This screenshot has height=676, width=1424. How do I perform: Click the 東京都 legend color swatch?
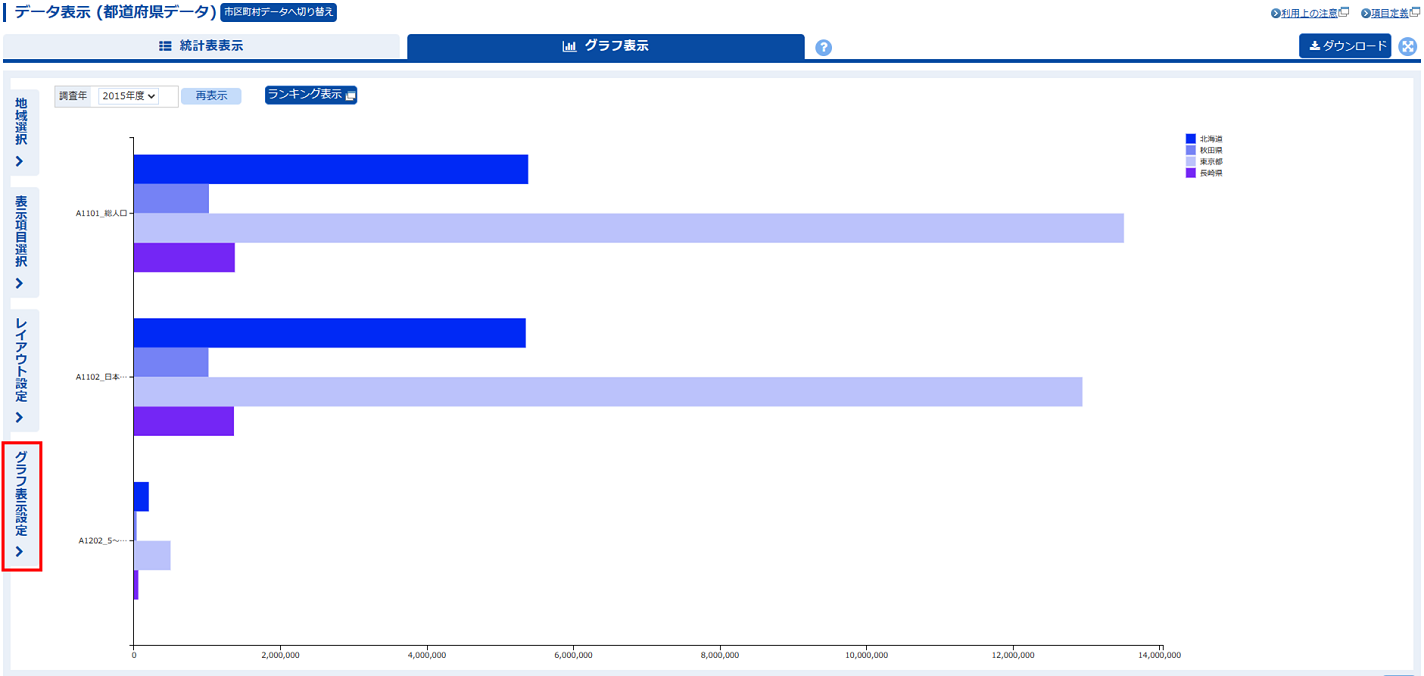coord(1191,161)
